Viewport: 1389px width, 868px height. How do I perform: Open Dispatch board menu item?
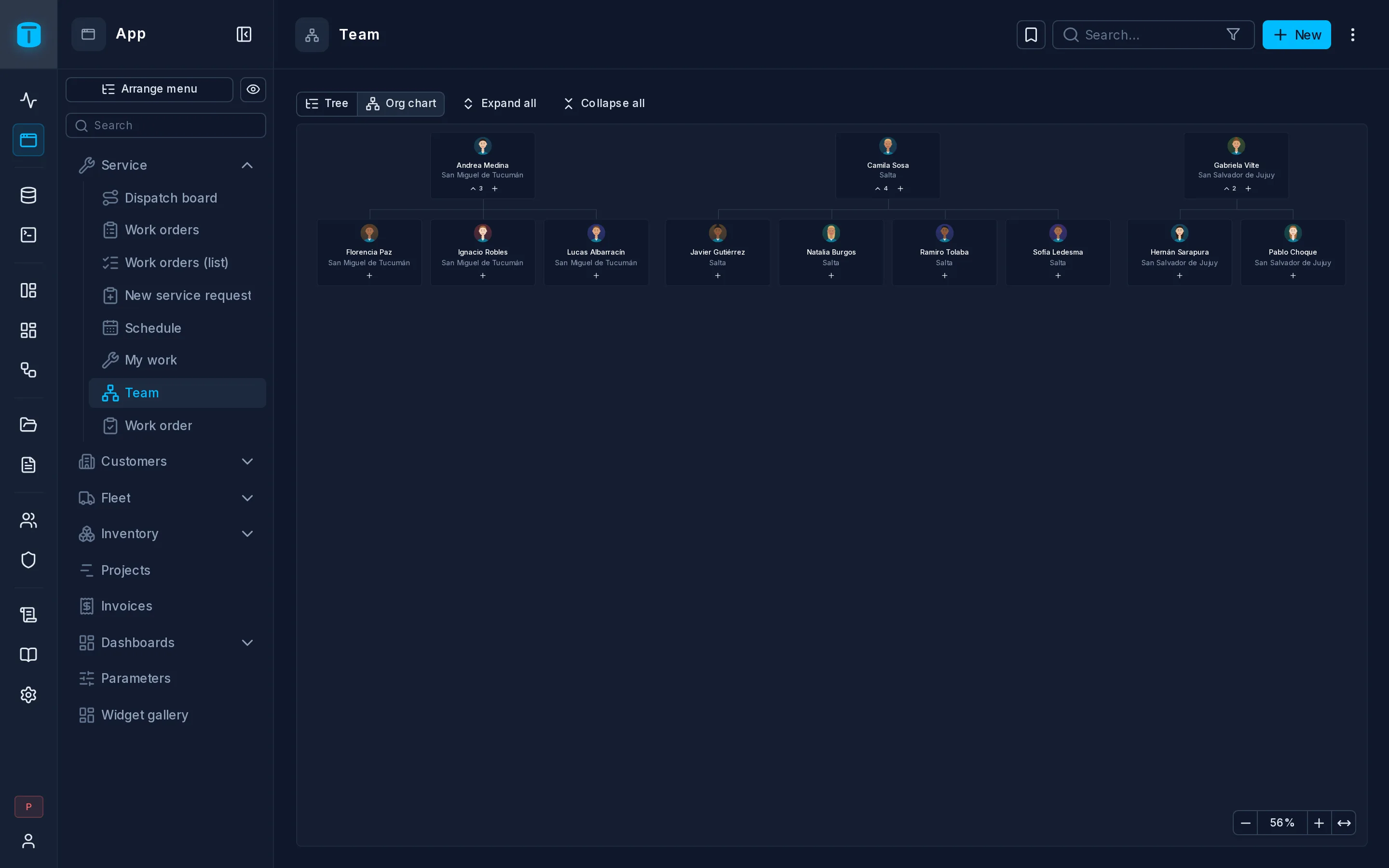click(x=177, y=198)
